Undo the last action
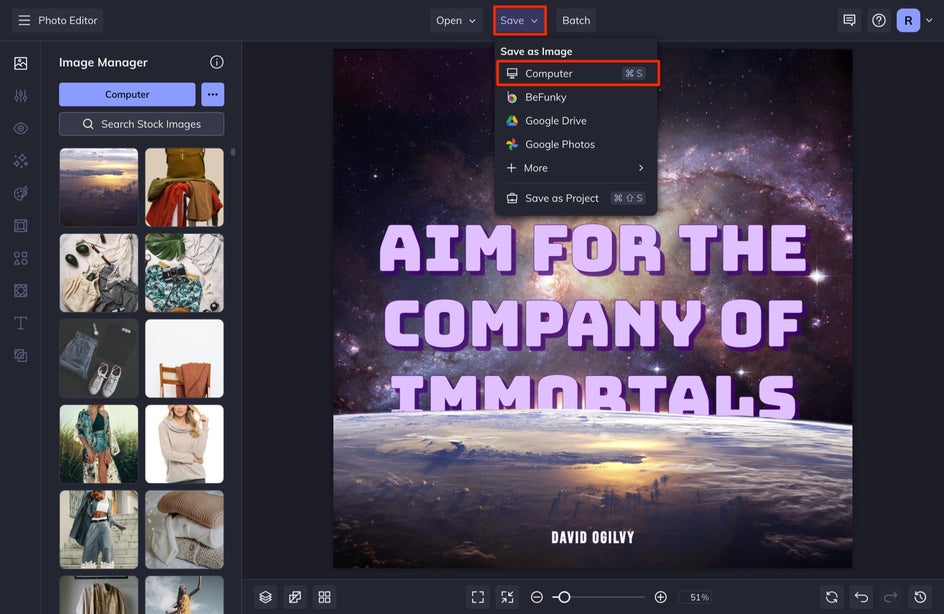 (x=861, y=597)
